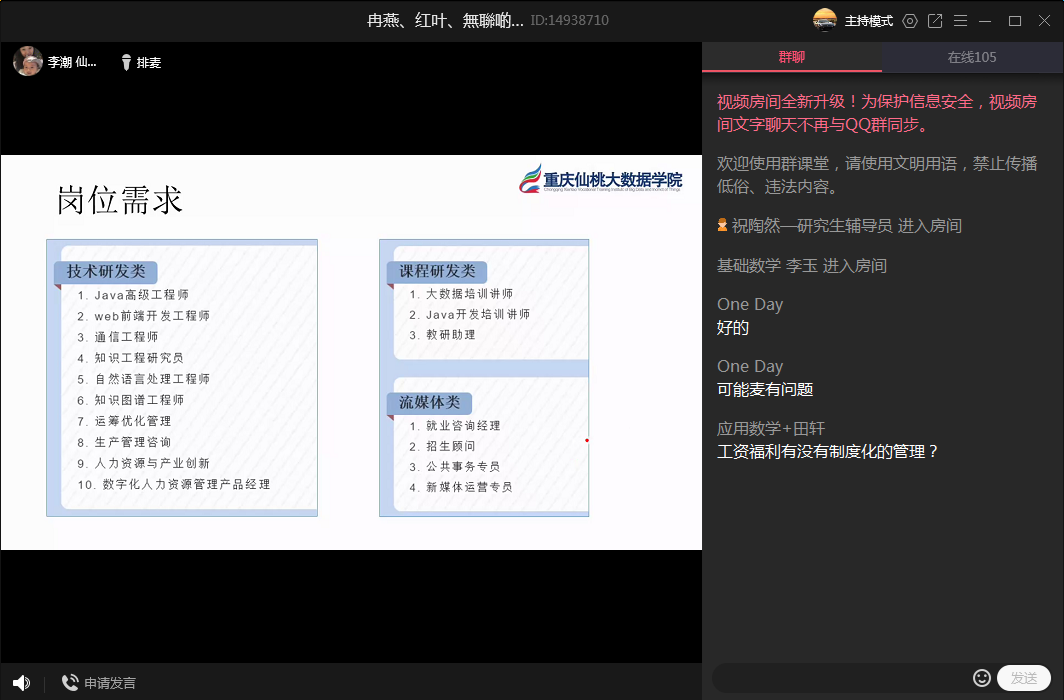Screen dimensions: 1064x700
Task: Click the pop-out window icon
Action: tap(935, 21)
